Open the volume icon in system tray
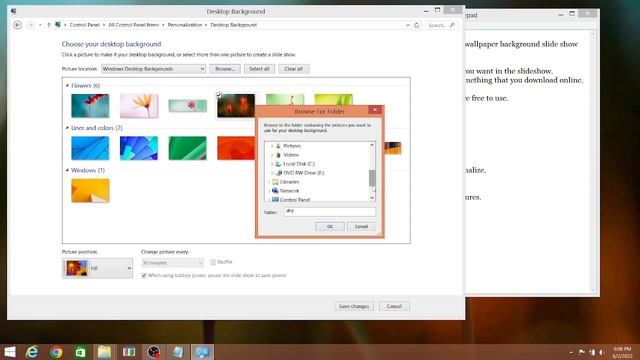 [x=601, y=352]
